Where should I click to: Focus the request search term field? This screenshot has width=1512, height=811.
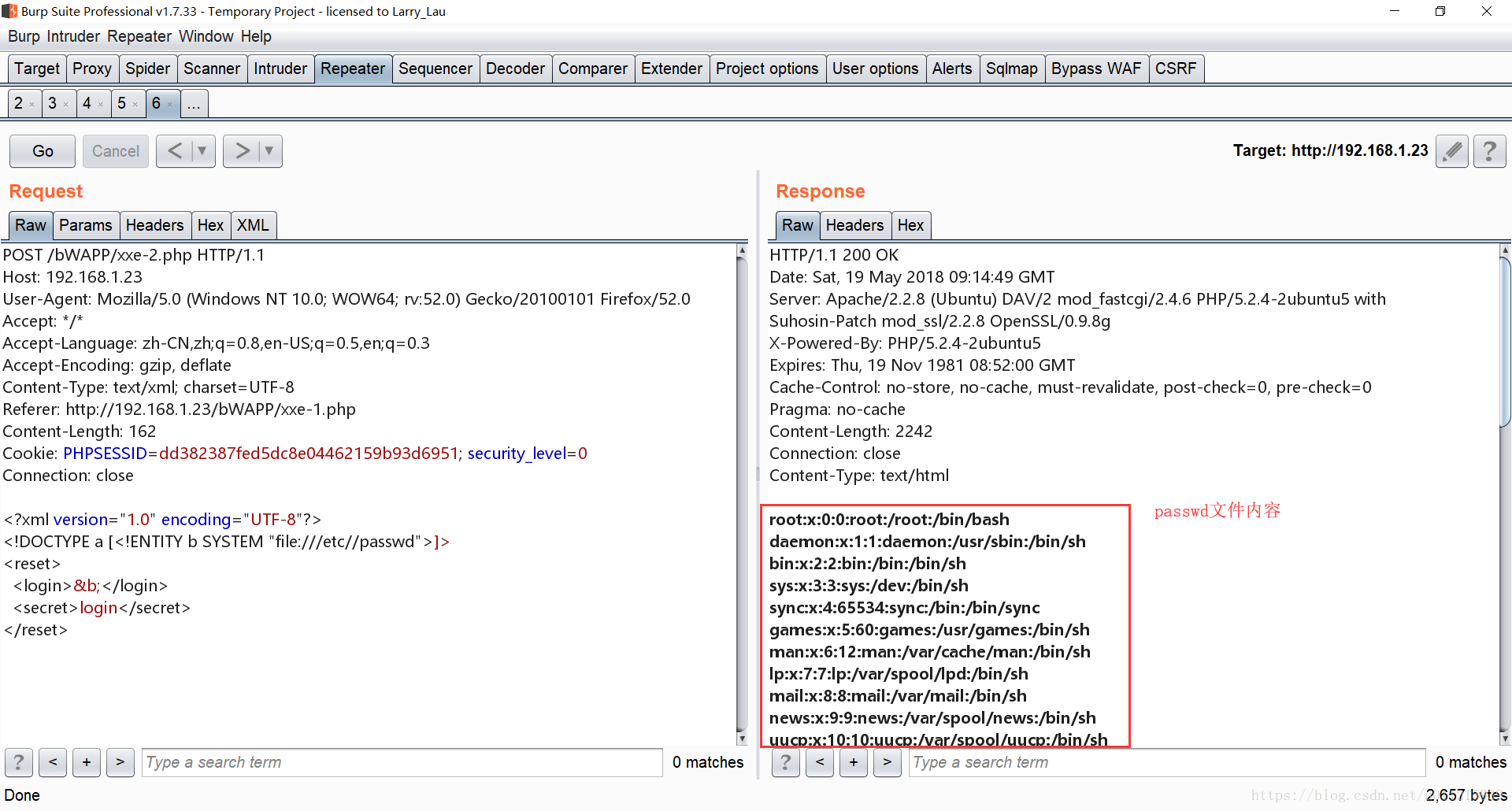pos(402,762)
